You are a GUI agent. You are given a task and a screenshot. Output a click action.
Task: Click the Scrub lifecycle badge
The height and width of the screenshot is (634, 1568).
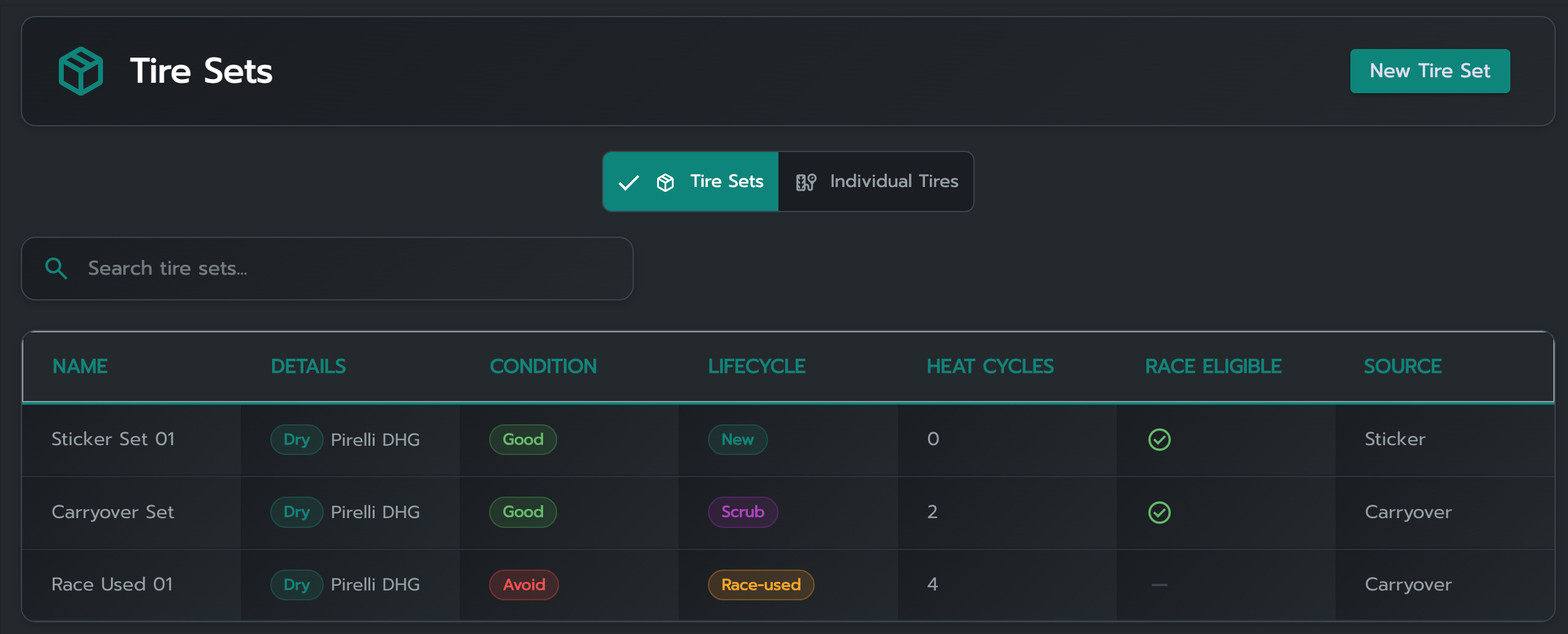pyautogui.click(x=743, y=512)
